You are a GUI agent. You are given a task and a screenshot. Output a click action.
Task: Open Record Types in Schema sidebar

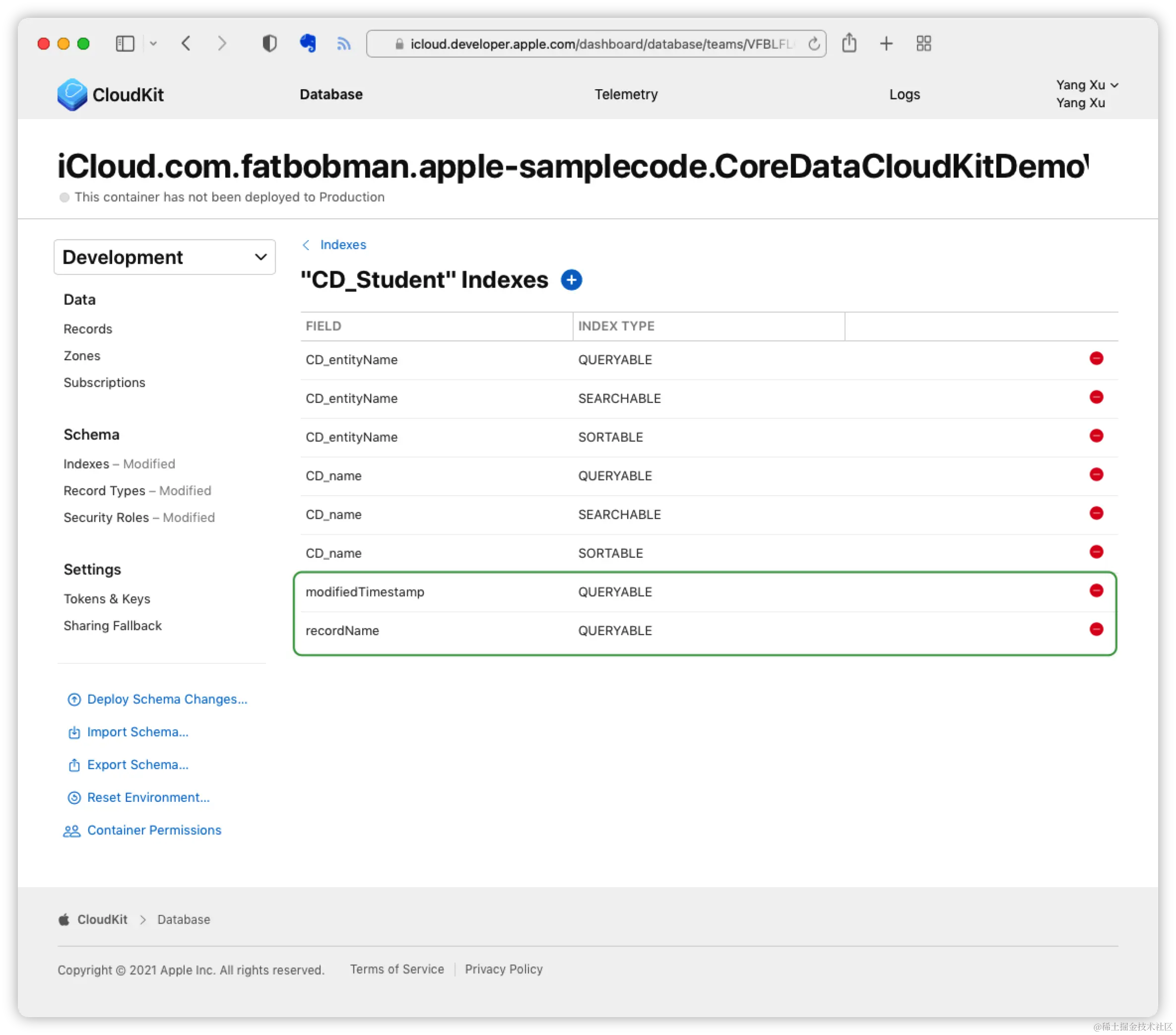tap(104, 491)
